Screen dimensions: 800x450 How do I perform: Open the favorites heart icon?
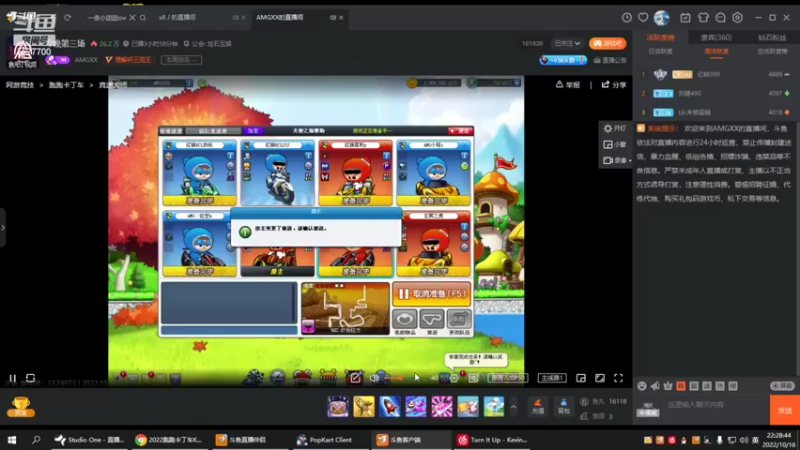coord(643,18)
